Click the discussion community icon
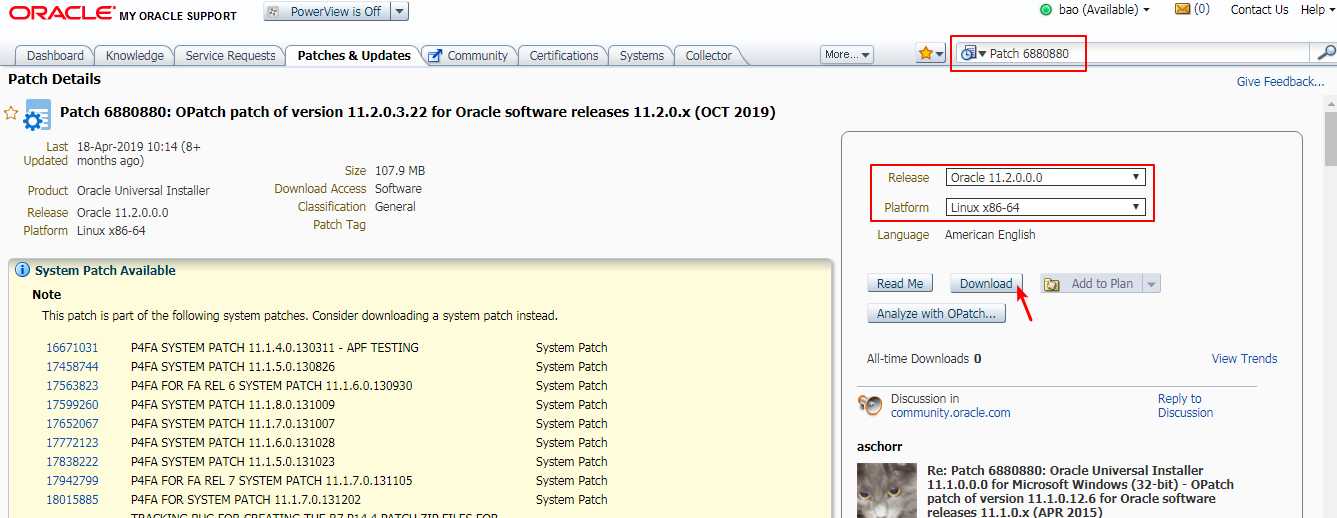Screen dimensions: 1337x518 [870, 405]
